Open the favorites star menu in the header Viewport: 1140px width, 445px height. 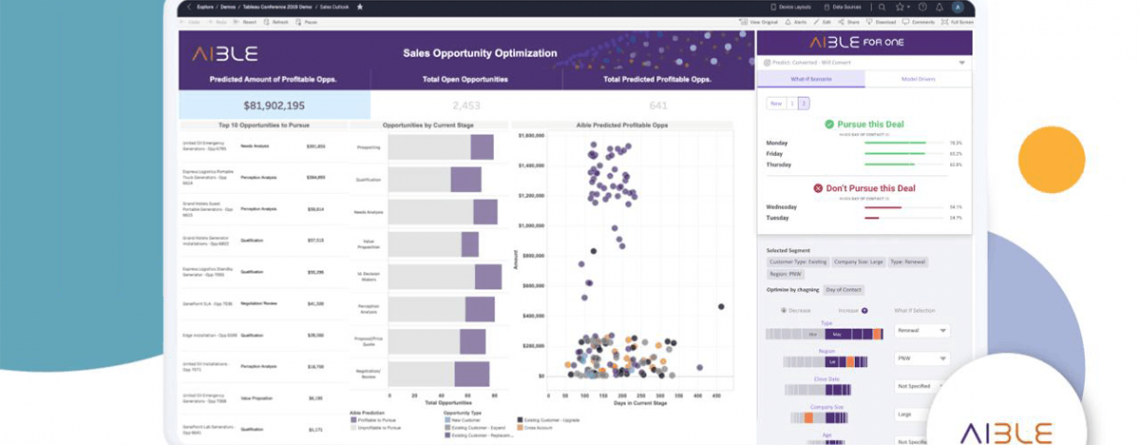pos(902,7)
